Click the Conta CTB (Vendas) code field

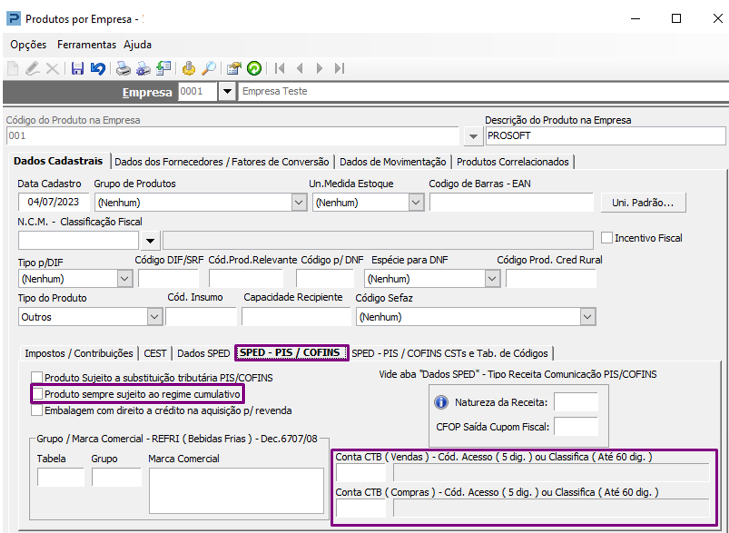tap(361, 473)
